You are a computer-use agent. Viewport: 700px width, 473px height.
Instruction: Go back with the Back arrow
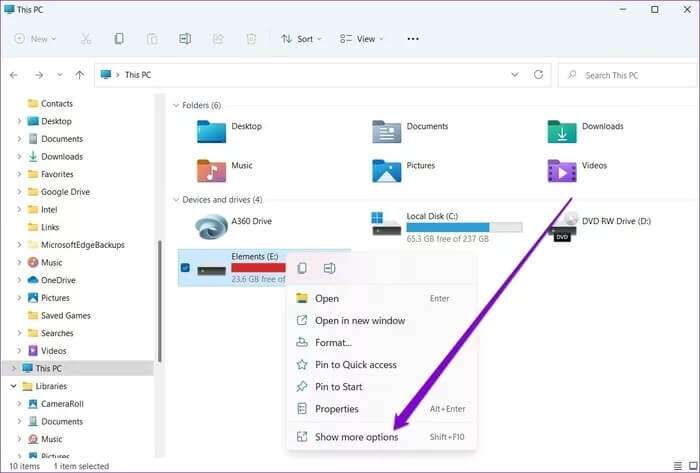14,75
